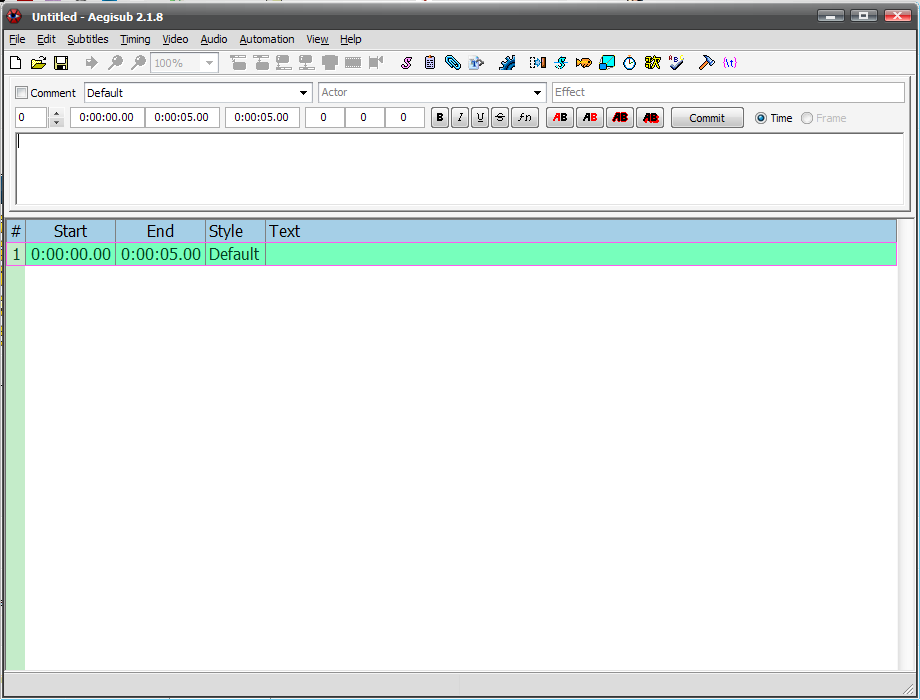Save subtitles with the floppy disk icon
The width and height of the screenshot is (920, 700).
pyautogui.click(x=61, y=63)
